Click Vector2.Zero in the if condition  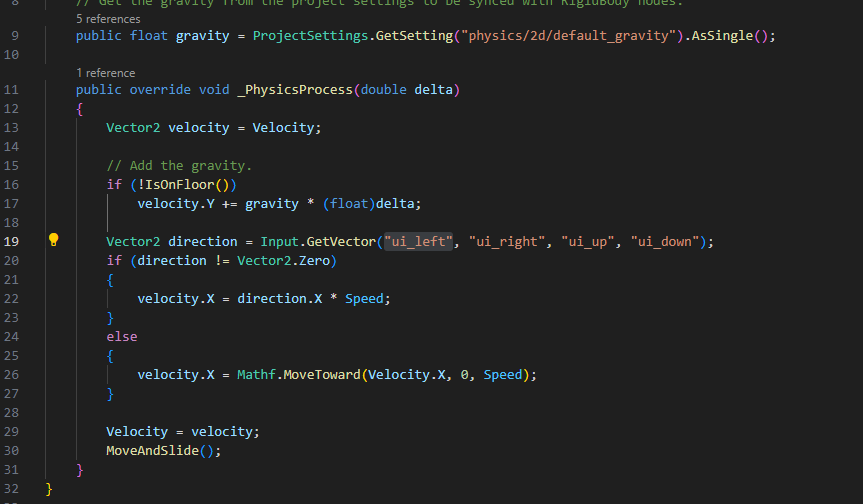click(x=283, y=261)
